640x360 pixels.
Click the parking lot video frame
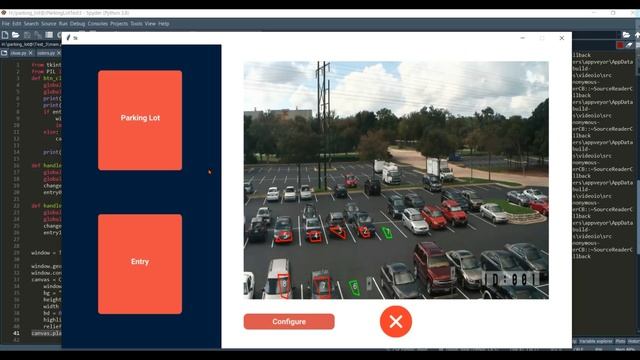pos(396,180)
